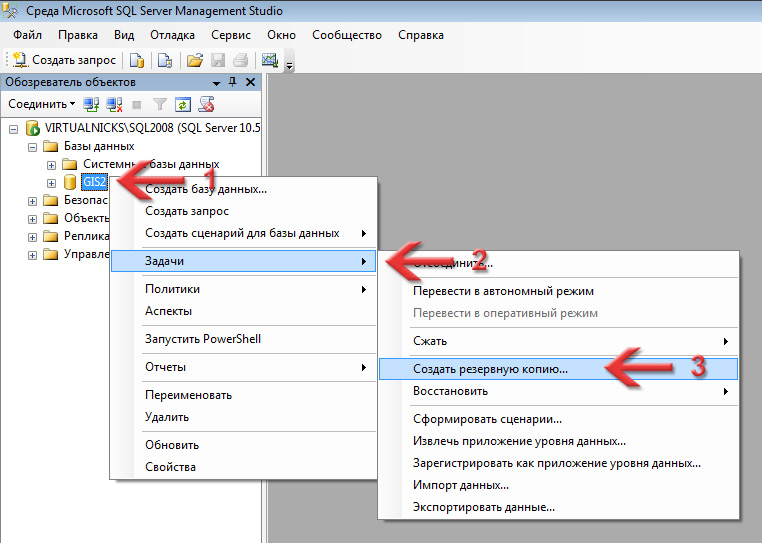Viewport: 762px width, 543px height.
Task: Open Object Explorer window position dropdown
Action: point(217,83)
